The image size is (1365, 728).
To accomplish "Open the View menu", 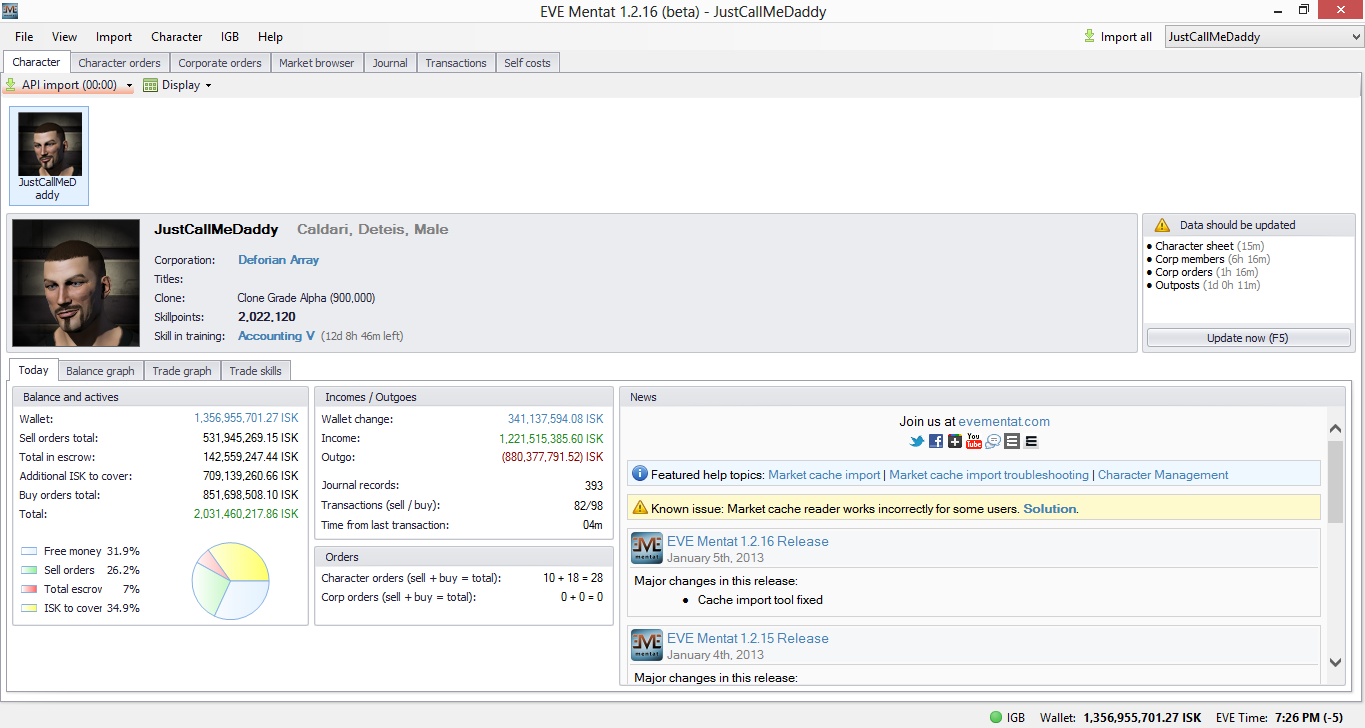I will (x=64, y=37).
